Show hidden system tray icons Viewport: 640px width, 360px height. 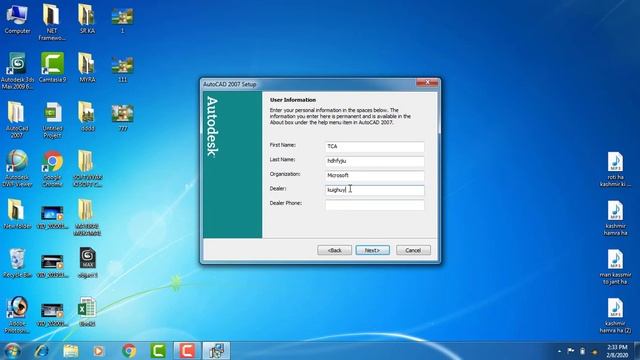pos(559,351)
